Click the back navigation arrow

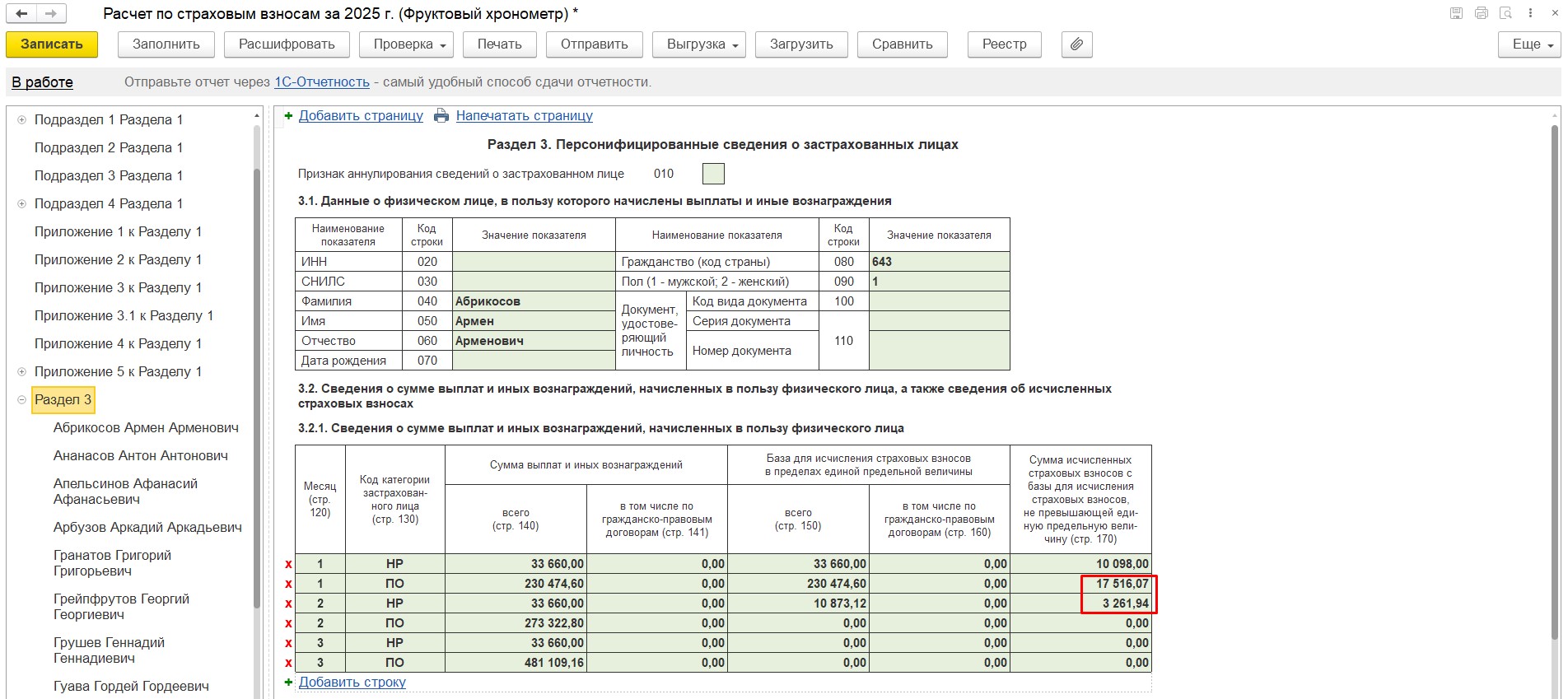click(x=22, y=14)
